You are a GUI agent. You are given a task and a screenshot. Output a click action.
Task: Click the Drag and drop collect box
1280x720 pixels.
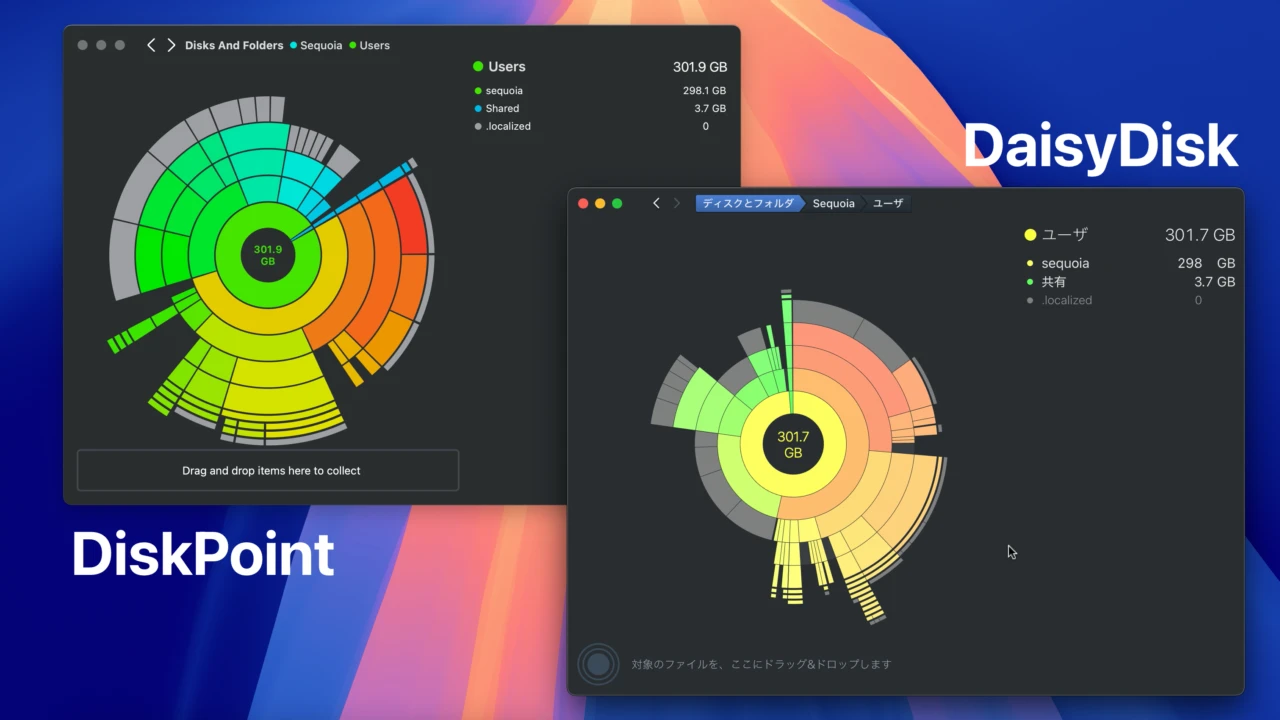click(268, 470)
